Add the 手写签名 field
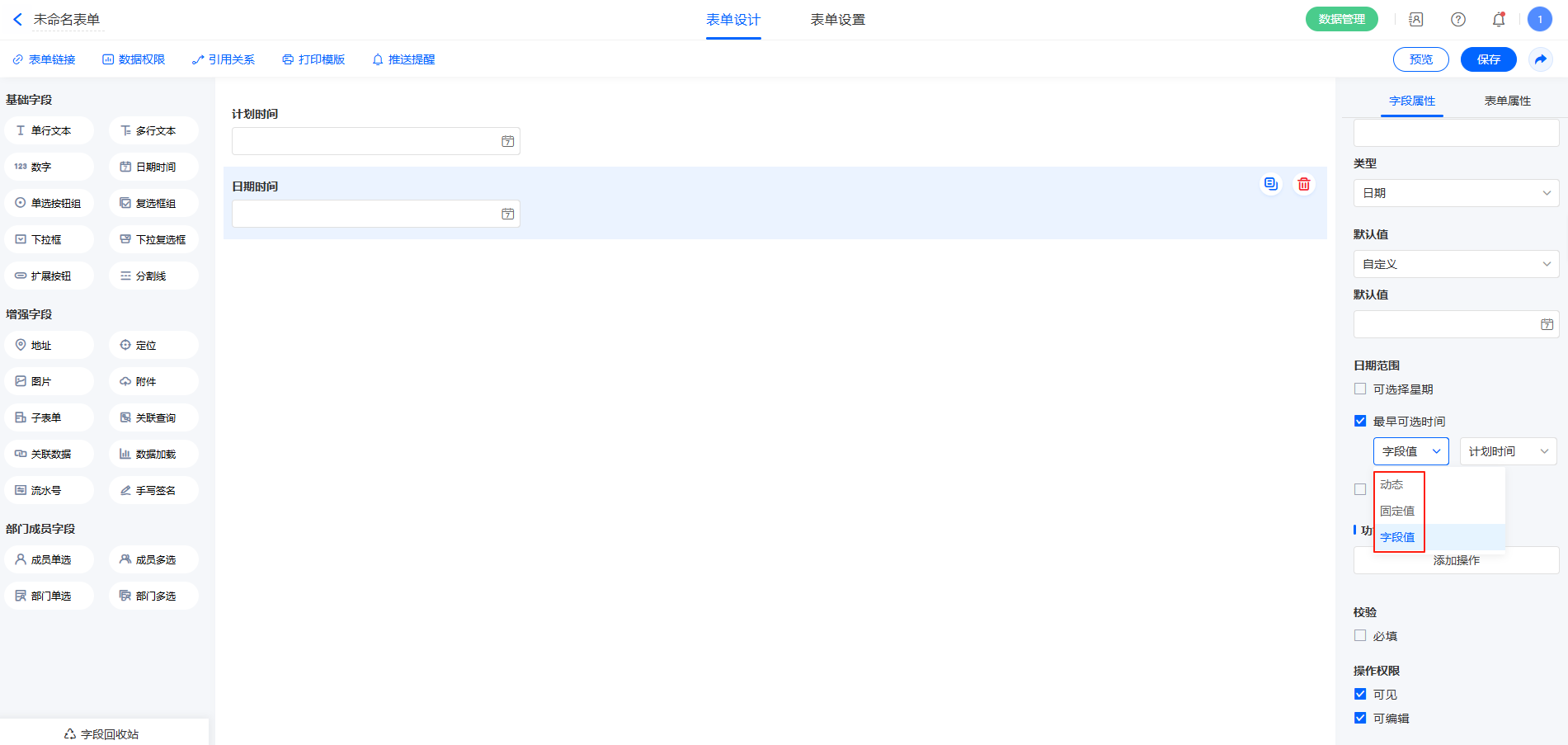This screenshot has width=1568, height=745. [154, 490]
